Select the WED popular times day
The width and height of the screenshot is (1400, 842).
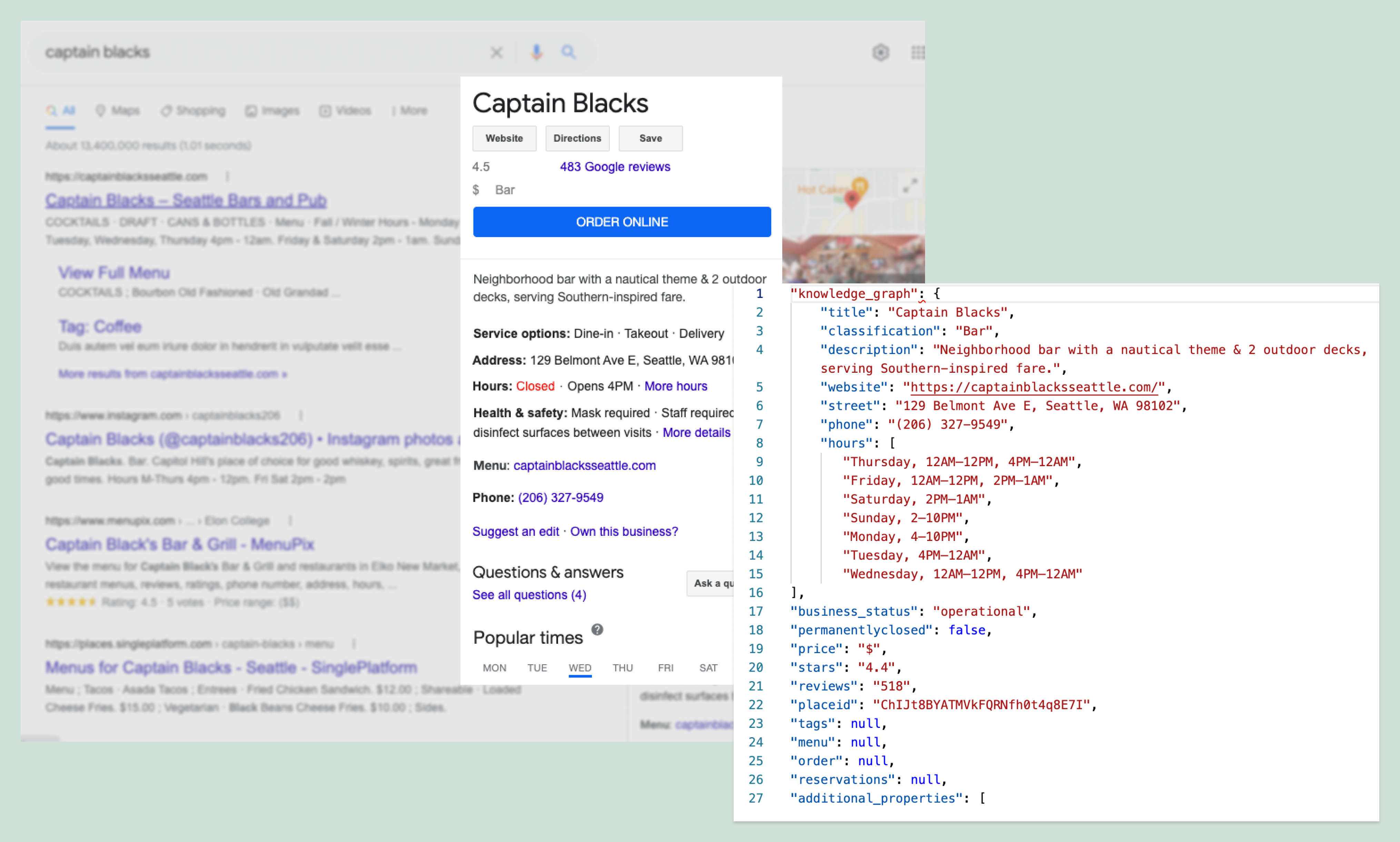[579, 668]
